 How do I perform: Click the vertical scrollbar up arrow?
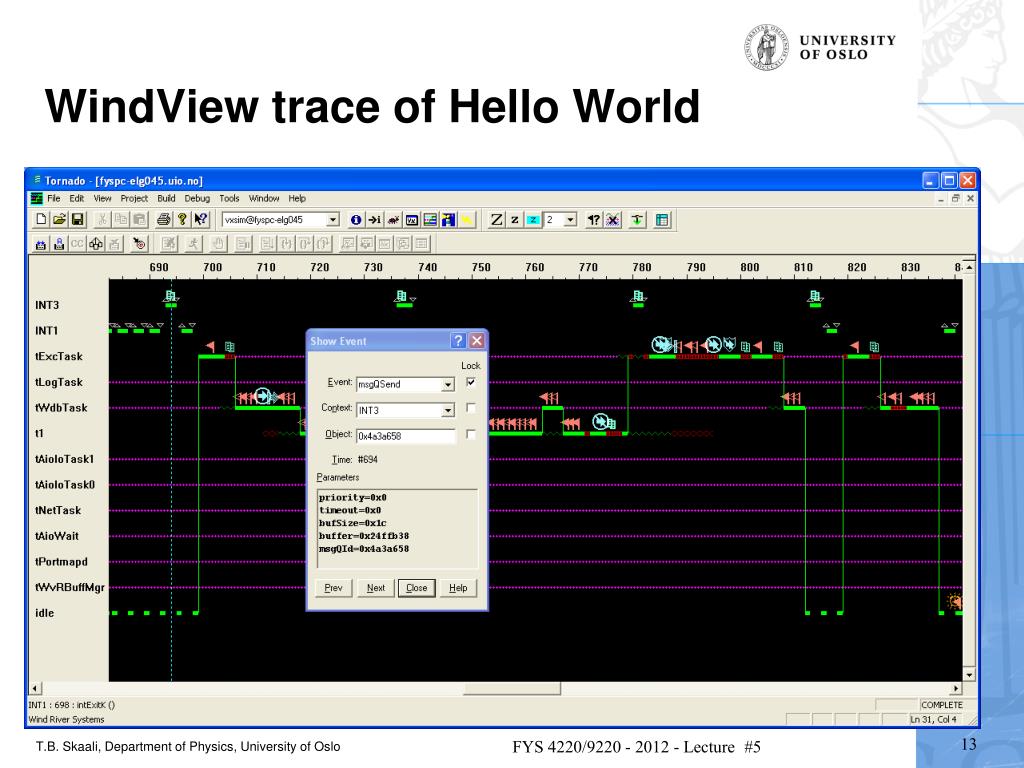point(969,267)
